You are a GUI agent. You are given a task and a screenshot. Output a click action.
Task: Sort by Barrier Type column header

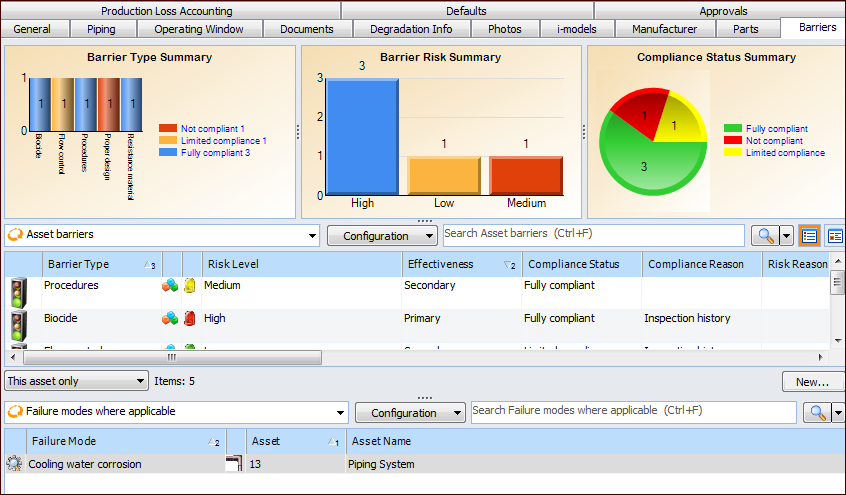point(101,265)
